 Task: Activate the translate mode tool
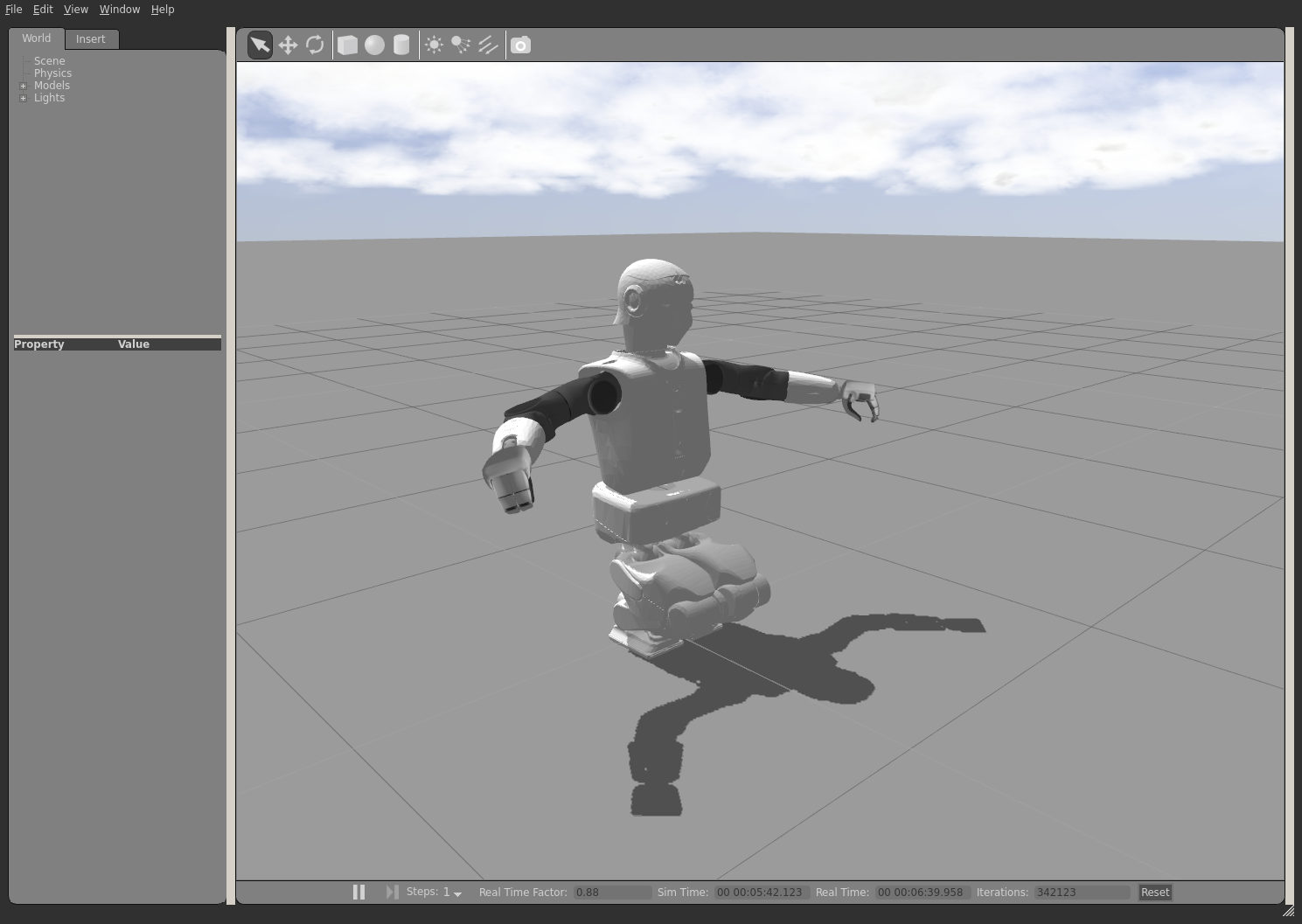pyautogui.click(x=288, y=45)
